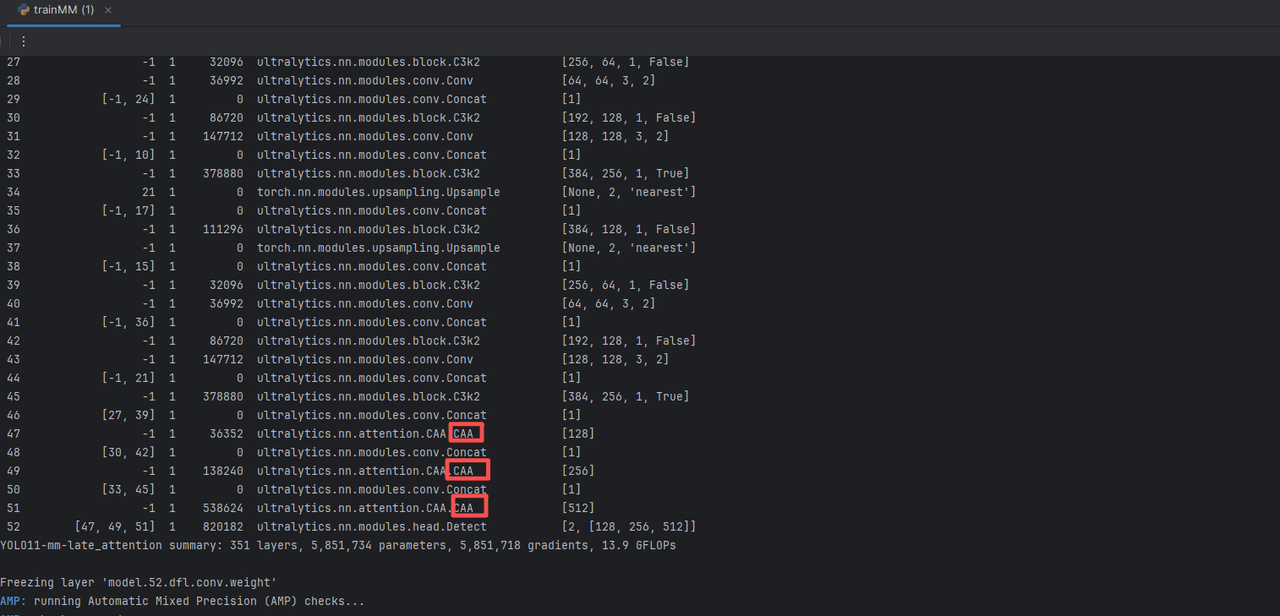Click the [384, 128, 1, False] arguments in row 36
The image size is (1280, 616).
[x=629, y=229]
